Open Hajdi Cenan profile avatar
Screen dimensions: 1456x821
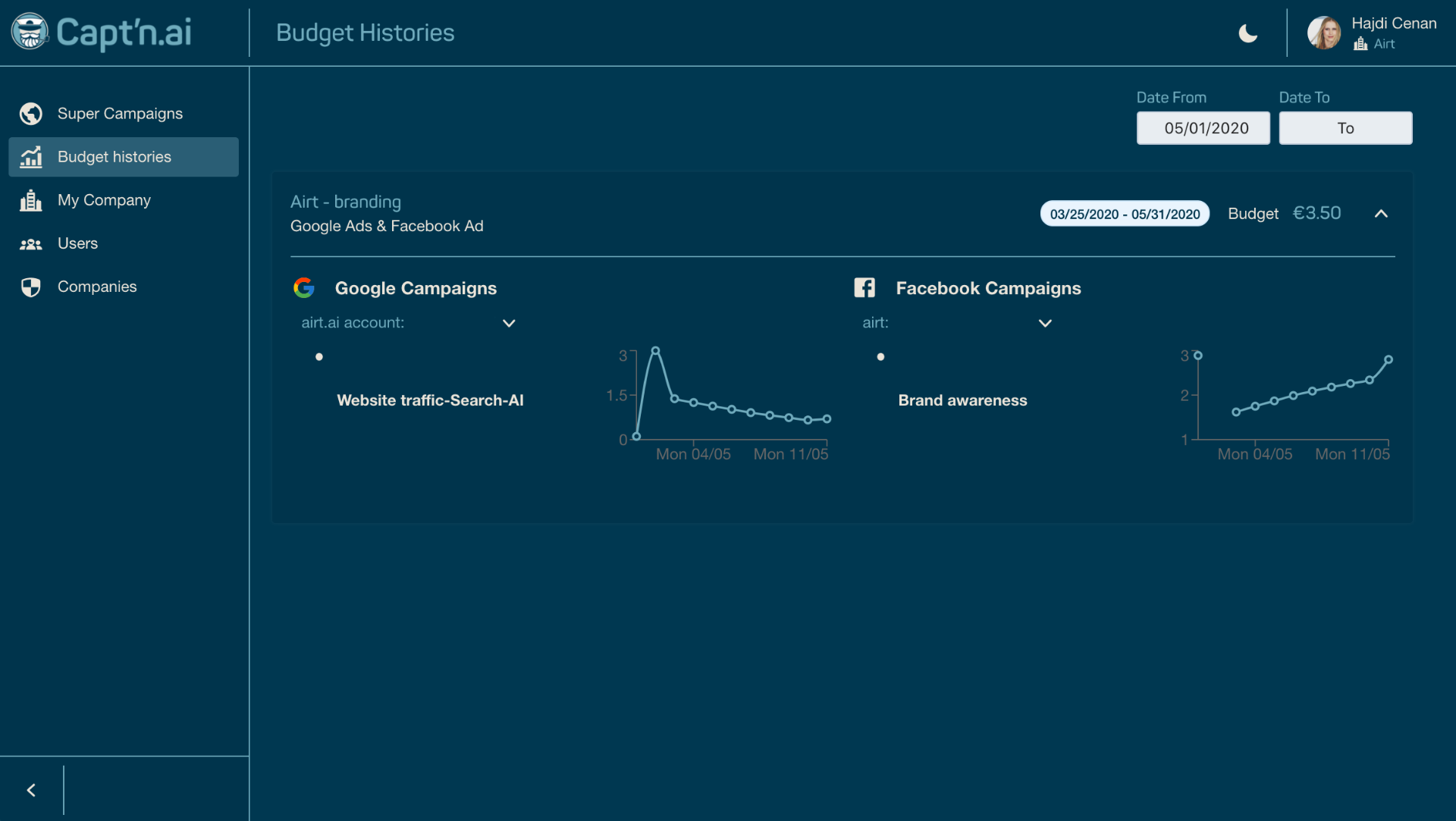coord(1323,33)
